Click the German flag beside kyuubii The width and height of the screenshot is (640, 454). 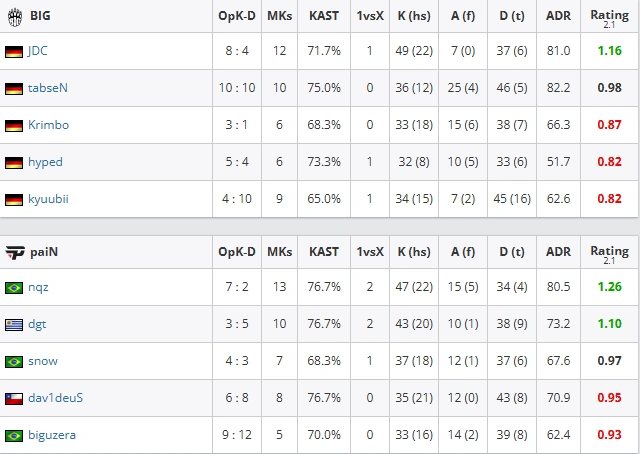[x=14, y=200]
